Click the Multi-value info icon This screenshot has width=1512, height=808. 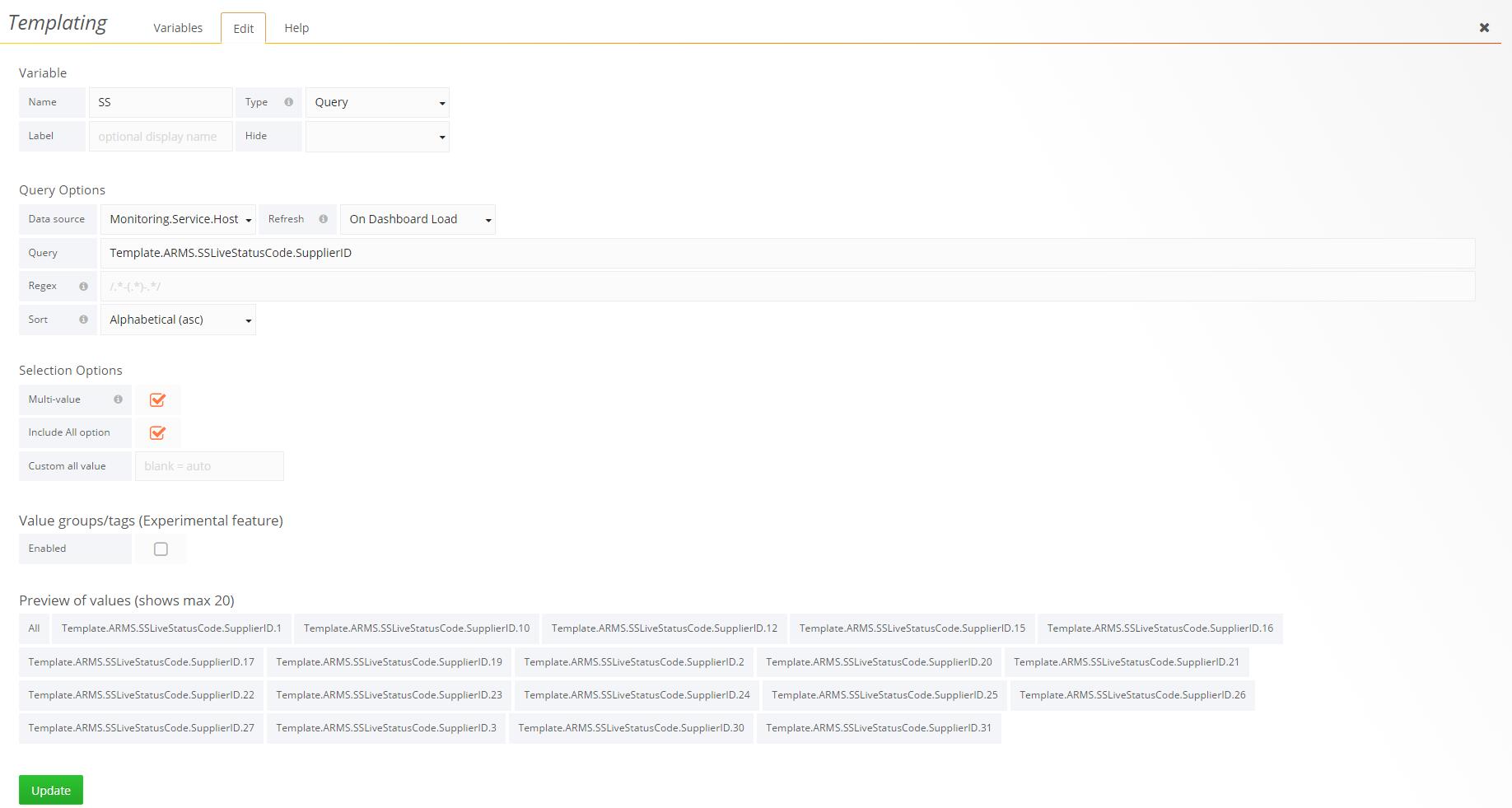pyautogui.click(x=118, y=399)
